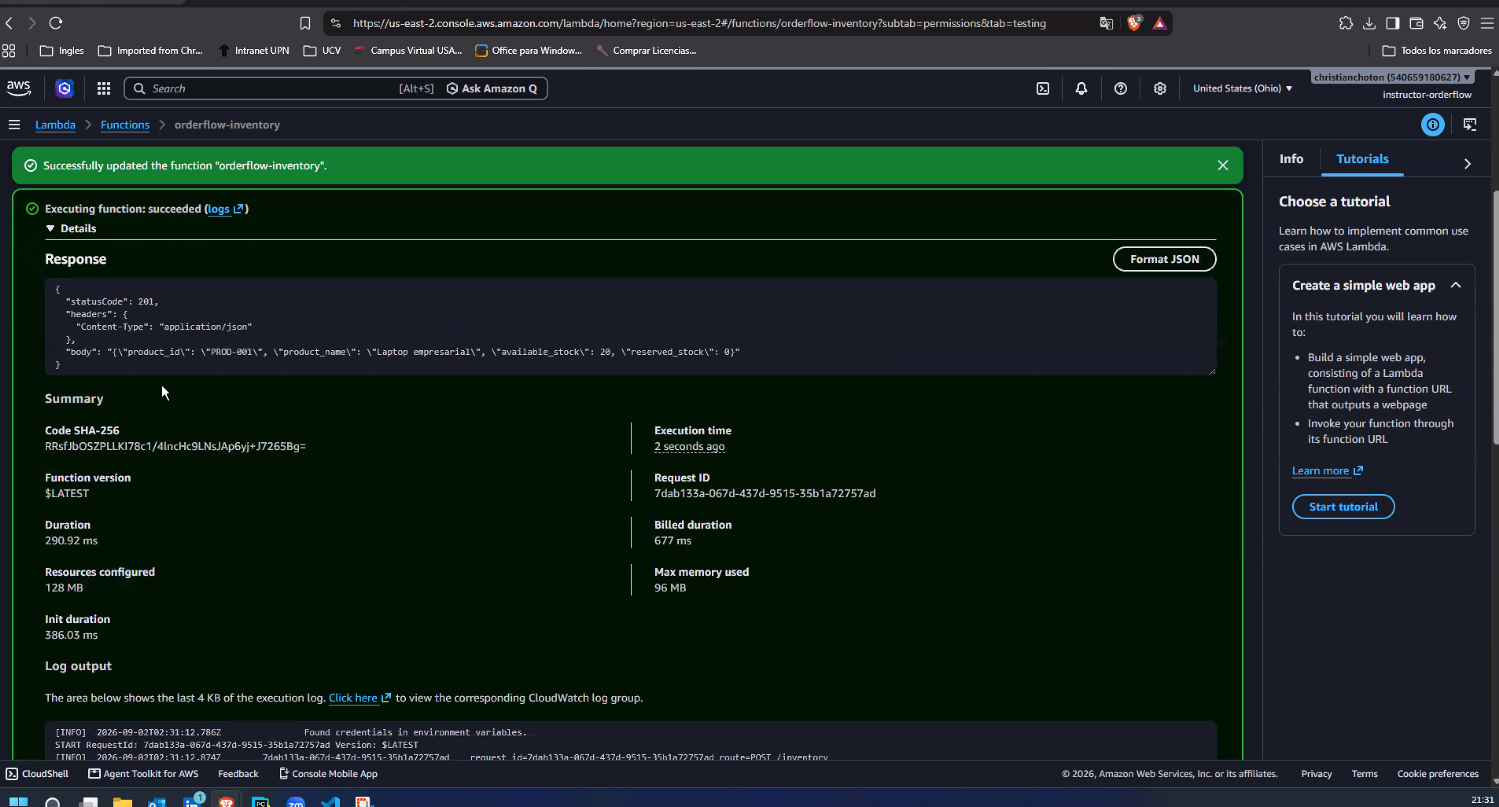The height and width of the screenshot is (807, 1499).
Task: Open the christianchoton account dropdown
Action: (1394, 77)
